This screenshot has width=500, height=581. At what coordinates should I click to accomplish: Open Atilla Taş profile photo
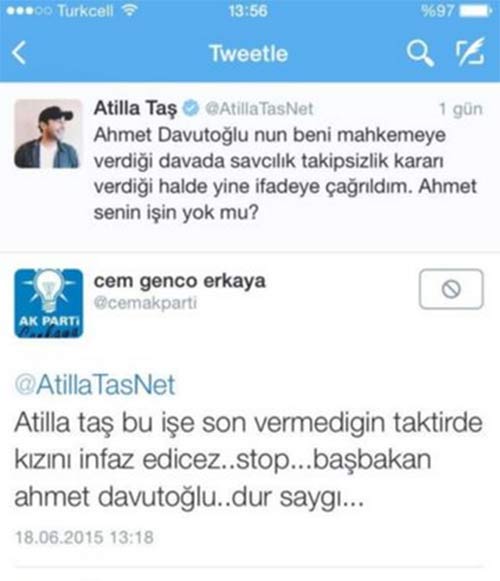click(x=48, y=134)
